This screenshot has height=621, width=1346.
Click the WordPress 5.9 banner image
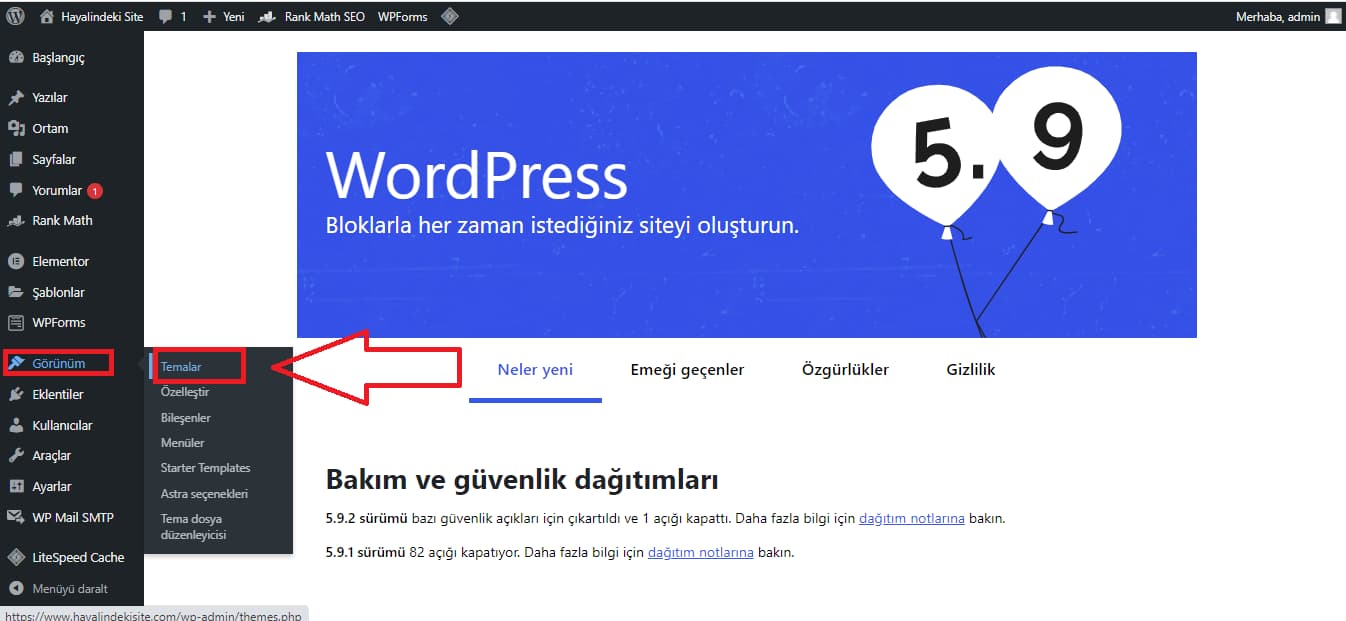click(x=747, y=195)
